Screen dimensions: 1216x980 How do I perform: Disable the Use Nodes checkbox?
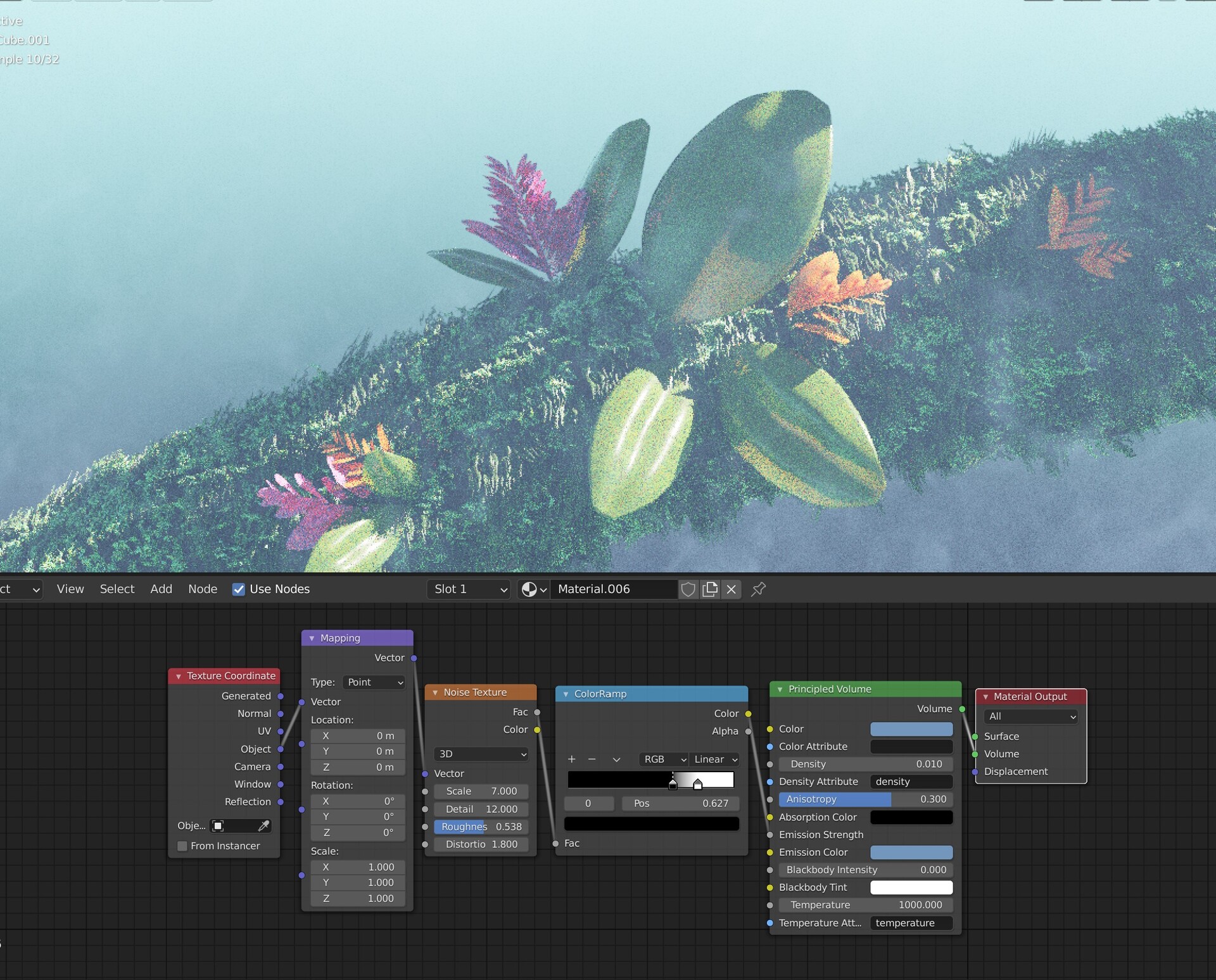point(239,589)
